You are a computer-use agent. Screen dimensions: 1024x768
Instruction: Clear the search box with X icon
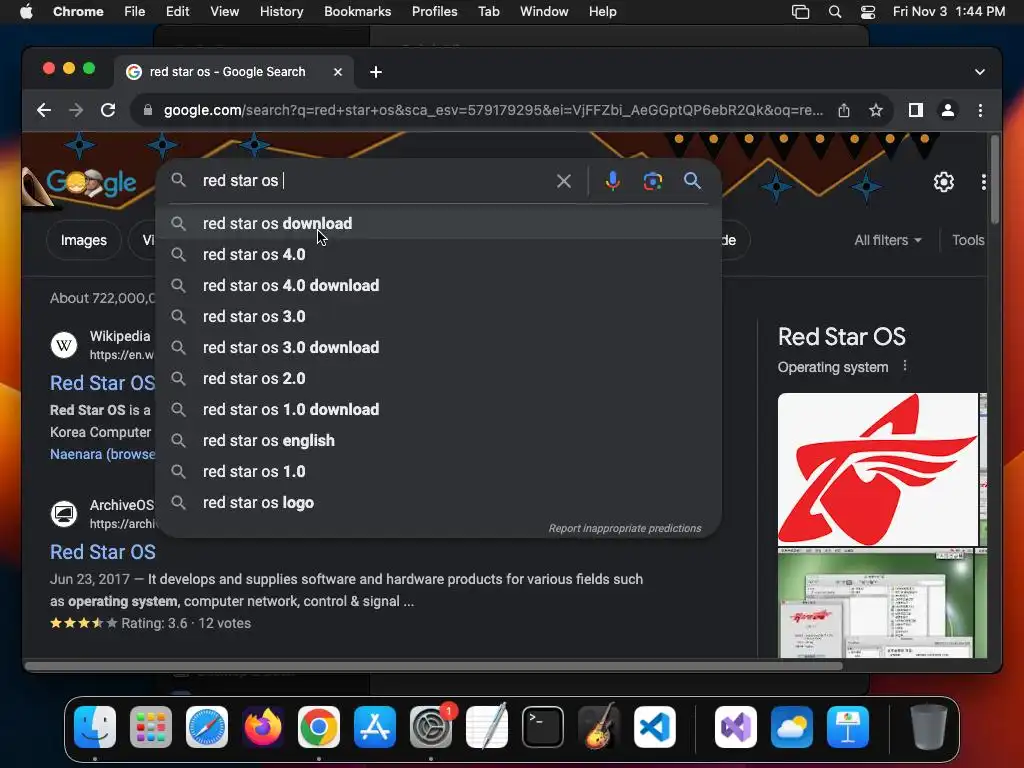pyautogui.click(x=564, y=181)
